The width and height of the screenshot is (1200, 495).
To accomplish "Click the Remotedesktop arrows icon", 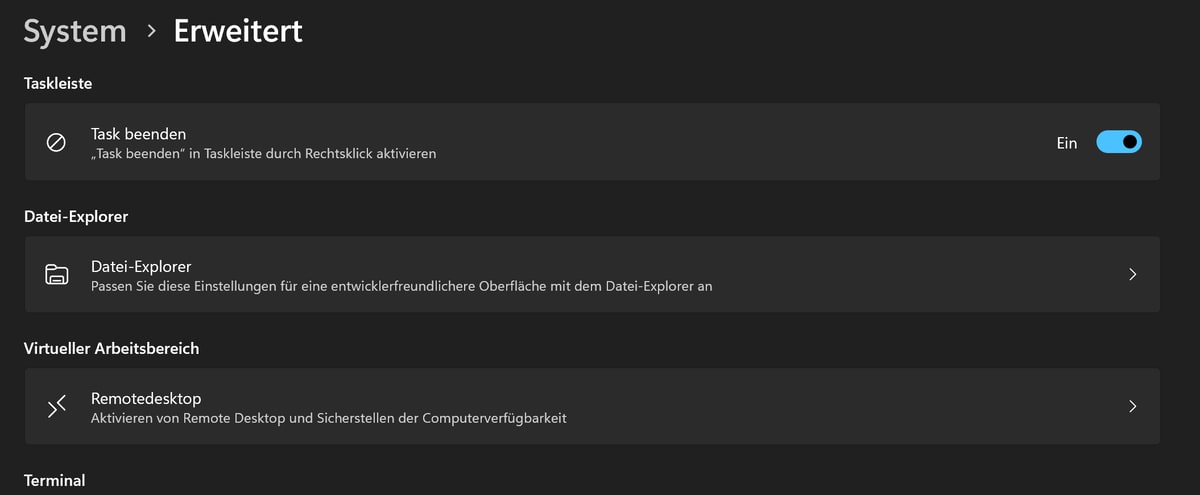I will tap(57, 406).
